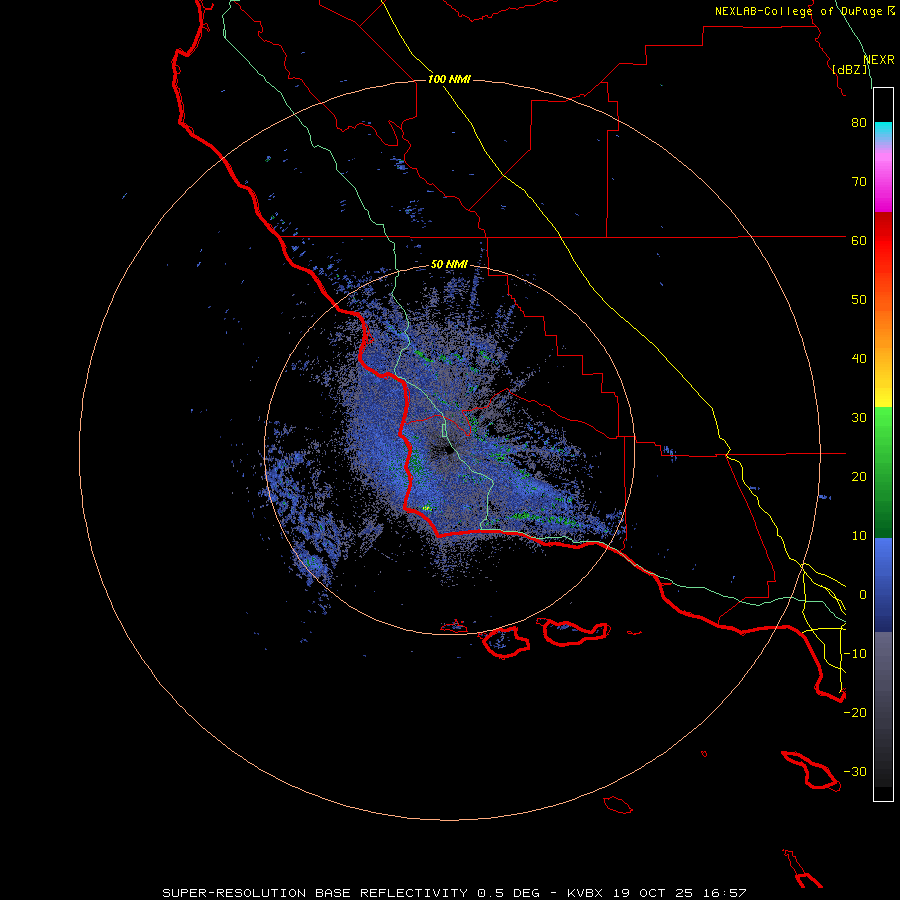Click the 50 NMI range ring label
900x900 pixels.
(449, 265)
